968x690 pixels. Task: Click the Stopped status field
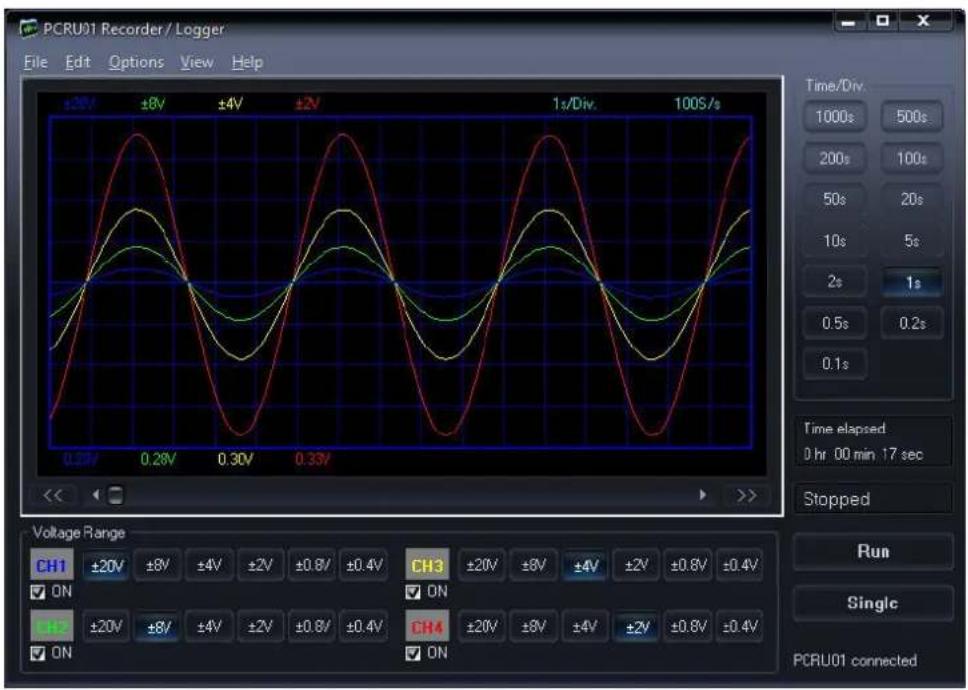pyautogui.click(x=873, y=499)
